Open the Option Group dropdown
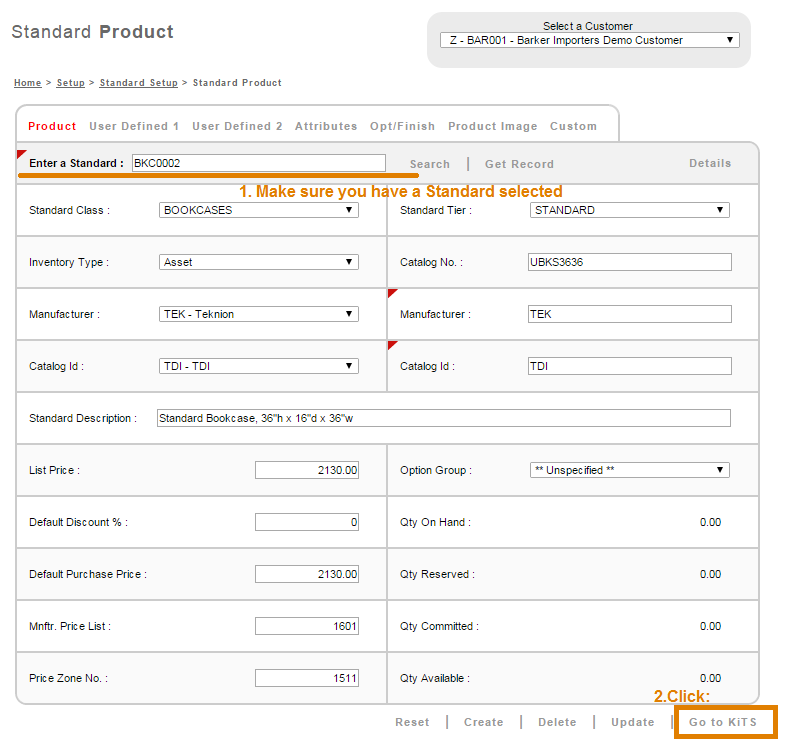Screen dimensions: 788x741 (x=629, y=470)
